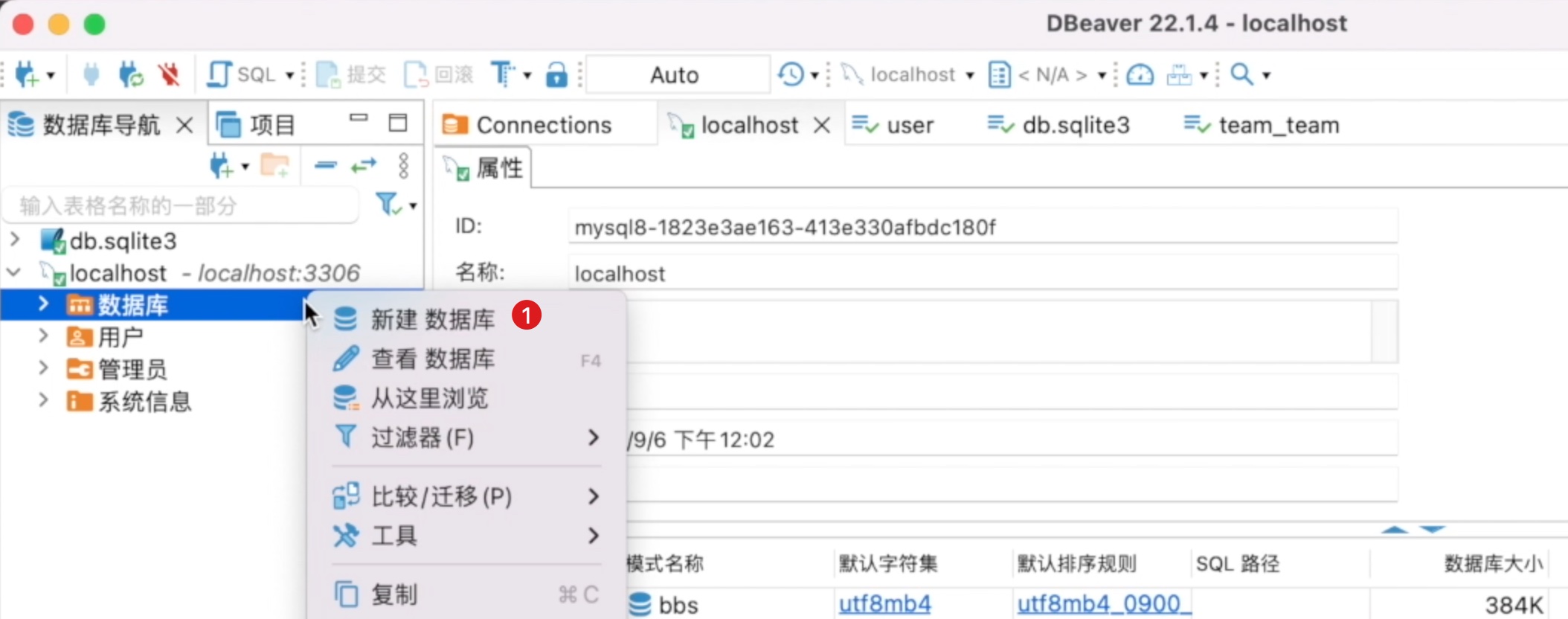Click the dashboard gauge icon

coord(1140,74)
